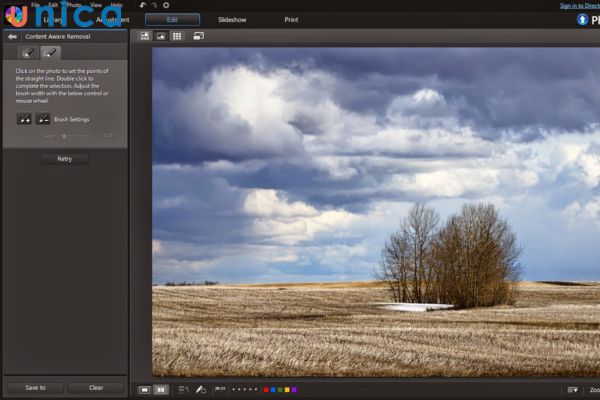Click the back arrow beside Content Aware Removal

(x=12, y=36)
